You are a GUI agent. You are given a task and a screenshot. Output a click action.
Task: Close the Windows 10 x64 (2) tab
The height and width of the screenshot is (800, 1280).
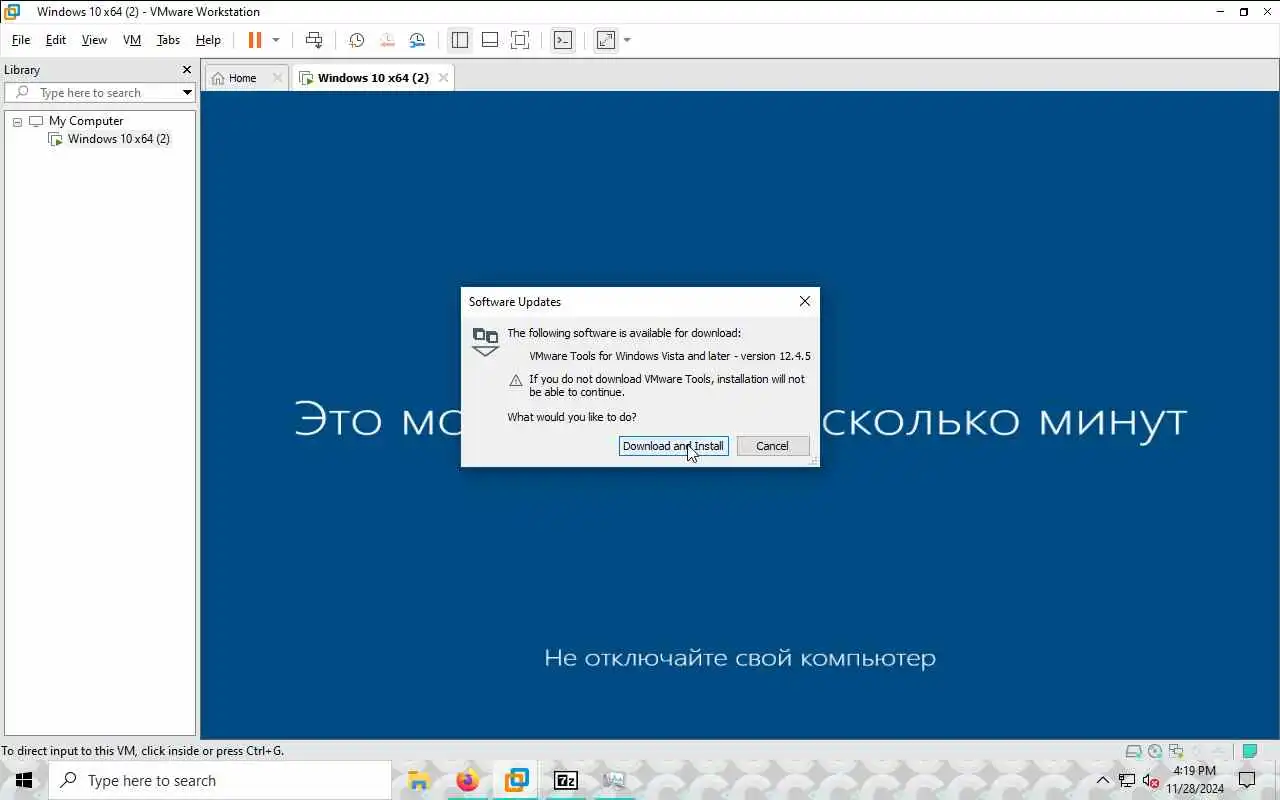tap(444, 78)
